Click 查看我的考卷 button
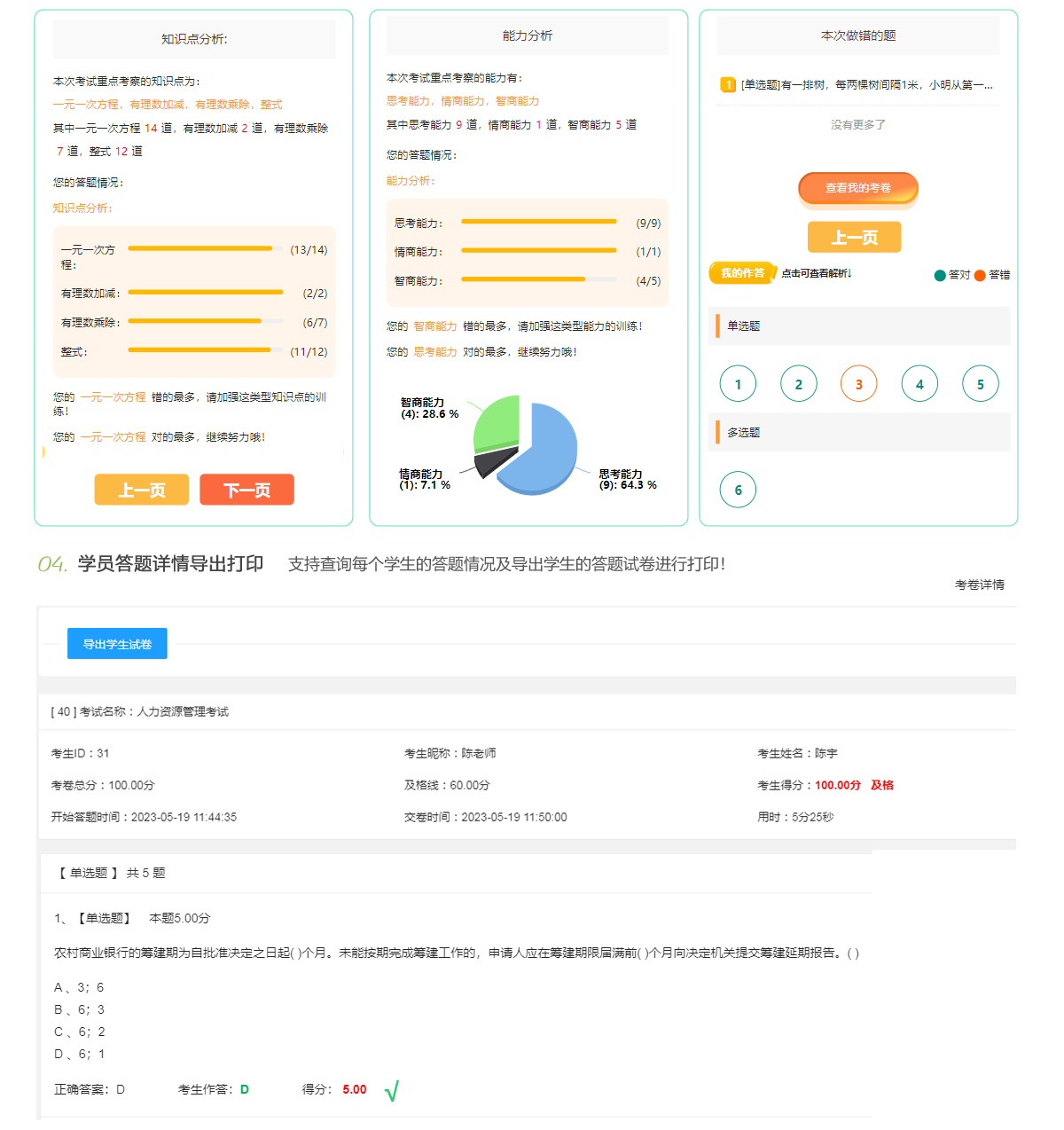Viewport: 1064px width, 1130px height. click(857, 188)
